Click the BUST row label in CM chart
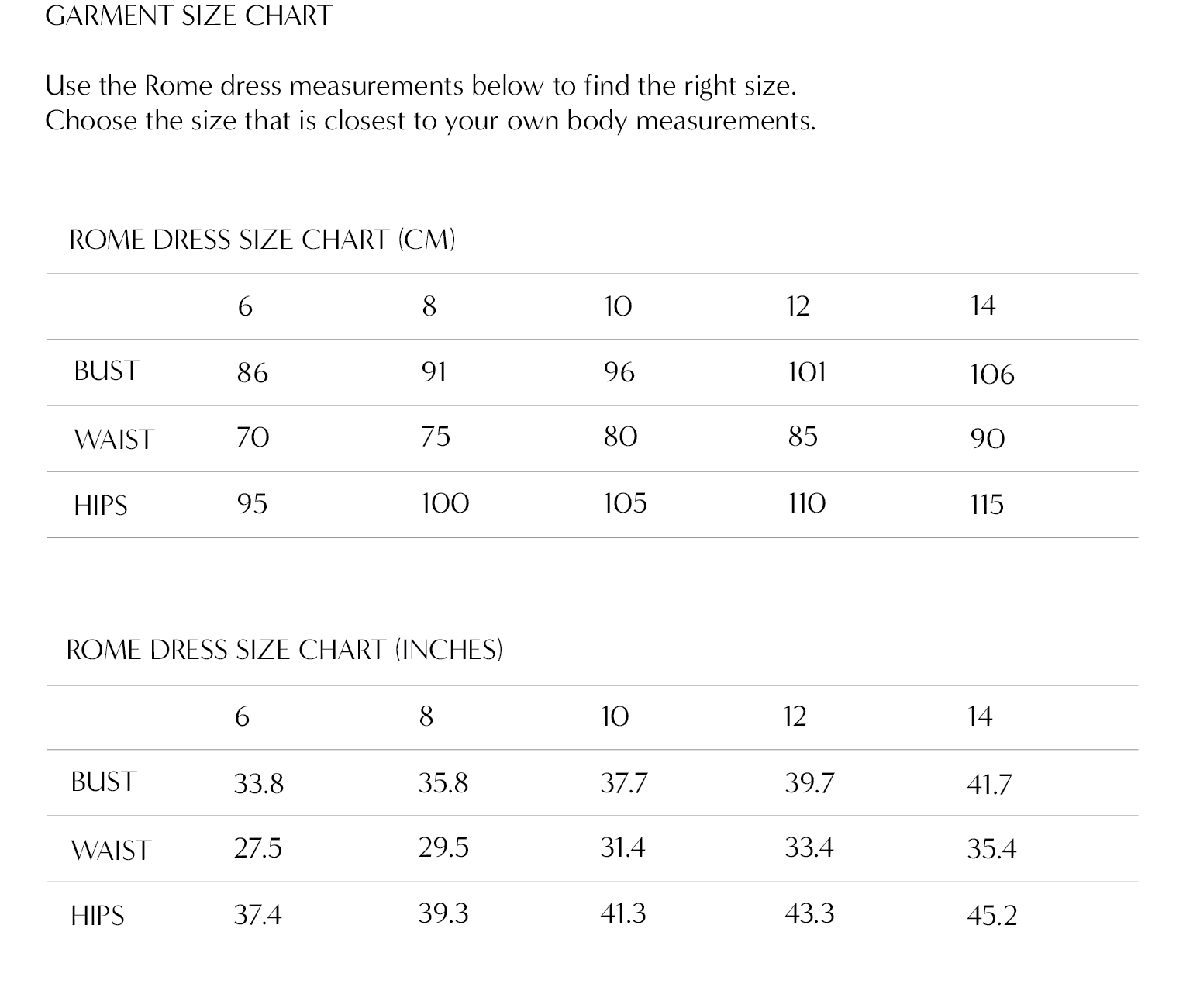Viewport: 1193px width, 1008px height. click(x=106, y=371)
